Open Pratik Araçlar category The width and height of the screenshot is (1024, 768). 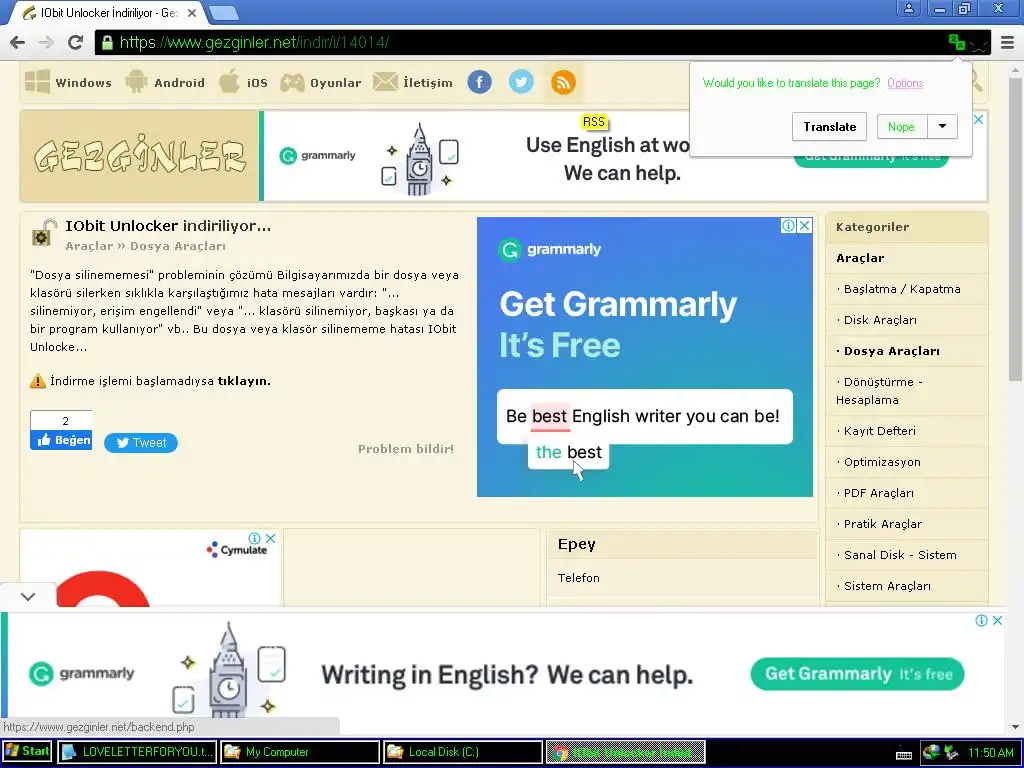(882, 524)
